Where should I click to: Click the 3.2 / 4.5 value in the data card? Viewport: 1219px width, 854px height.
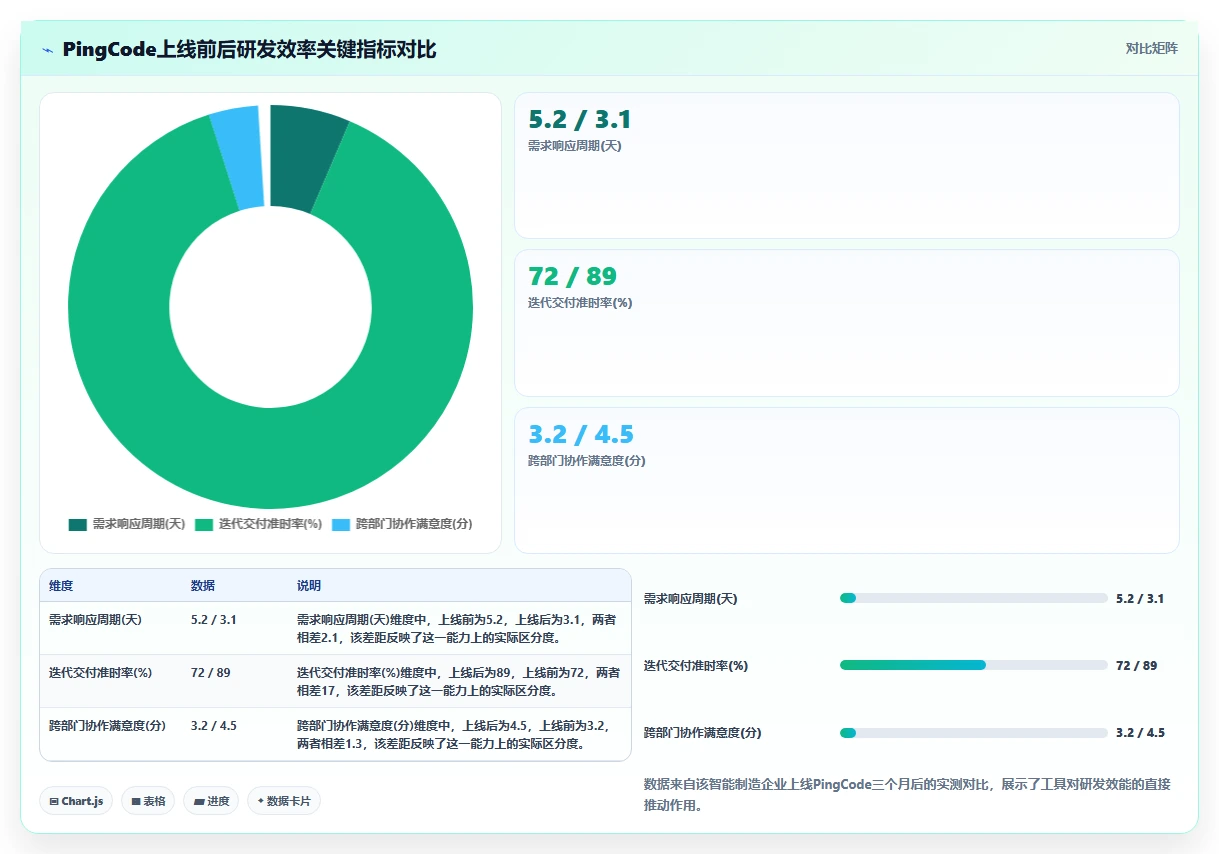point(581,434)
